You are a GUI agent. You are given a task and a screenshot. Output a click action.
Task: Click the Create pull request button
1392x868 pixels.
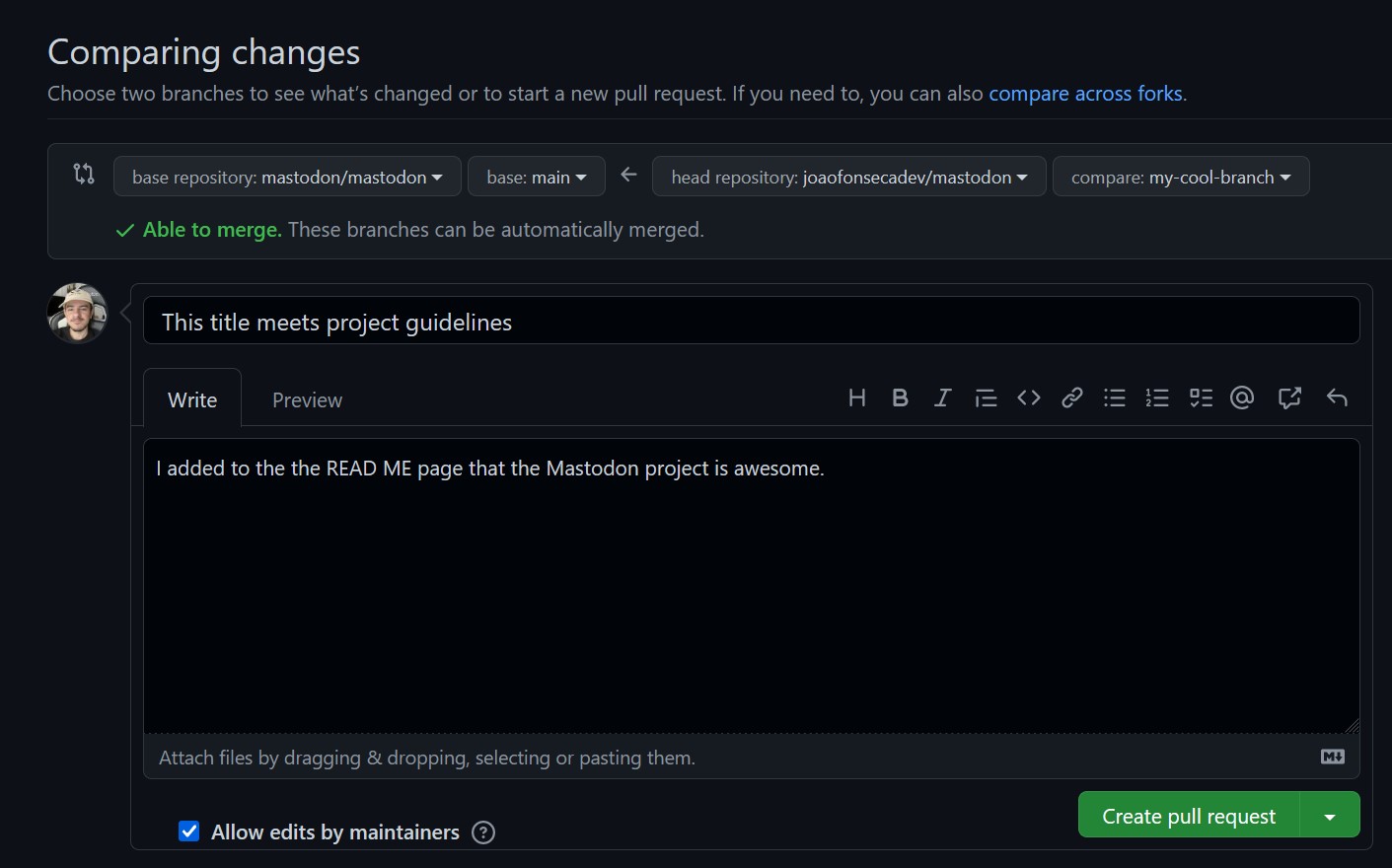(1189, 816)
